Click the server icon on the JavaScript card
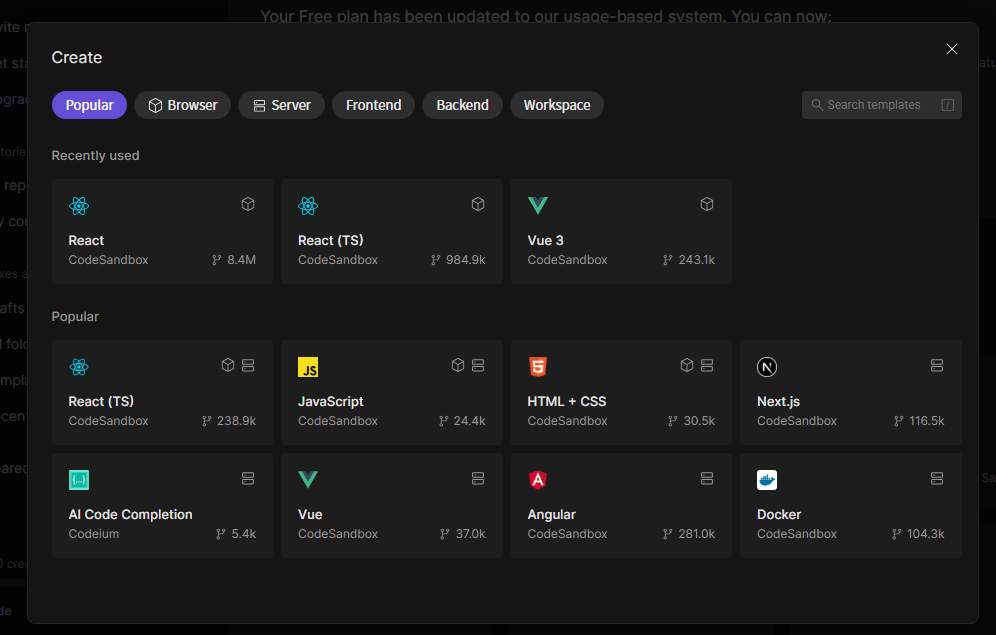996x635 pixels. point(478,365)
